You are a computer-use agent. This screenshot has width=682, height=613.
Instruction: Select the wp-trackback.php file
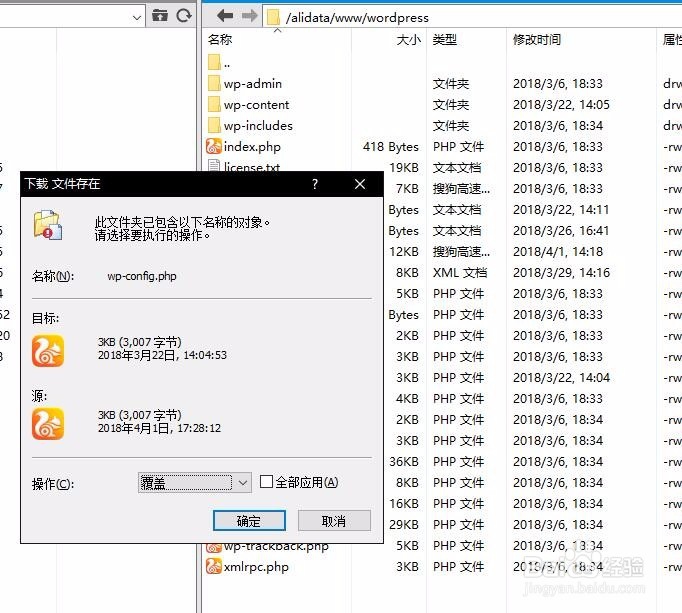[x=276, y=546]
